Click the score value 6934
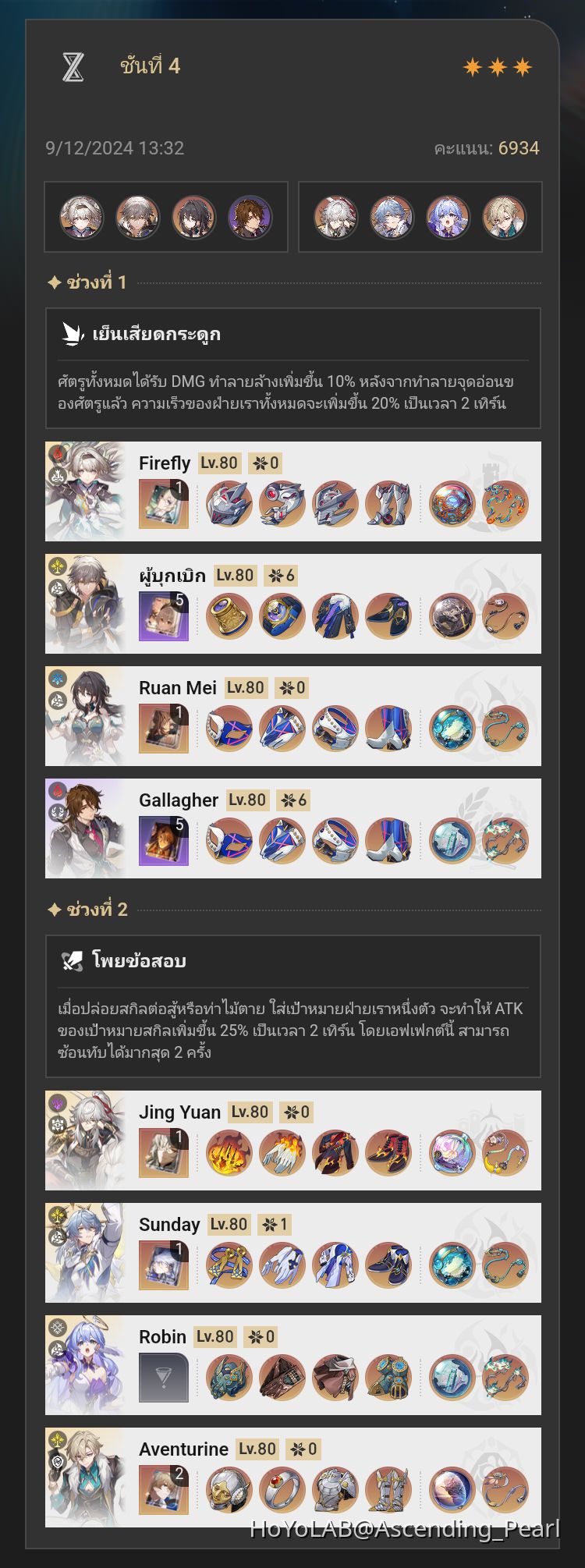 click(519, 148)
